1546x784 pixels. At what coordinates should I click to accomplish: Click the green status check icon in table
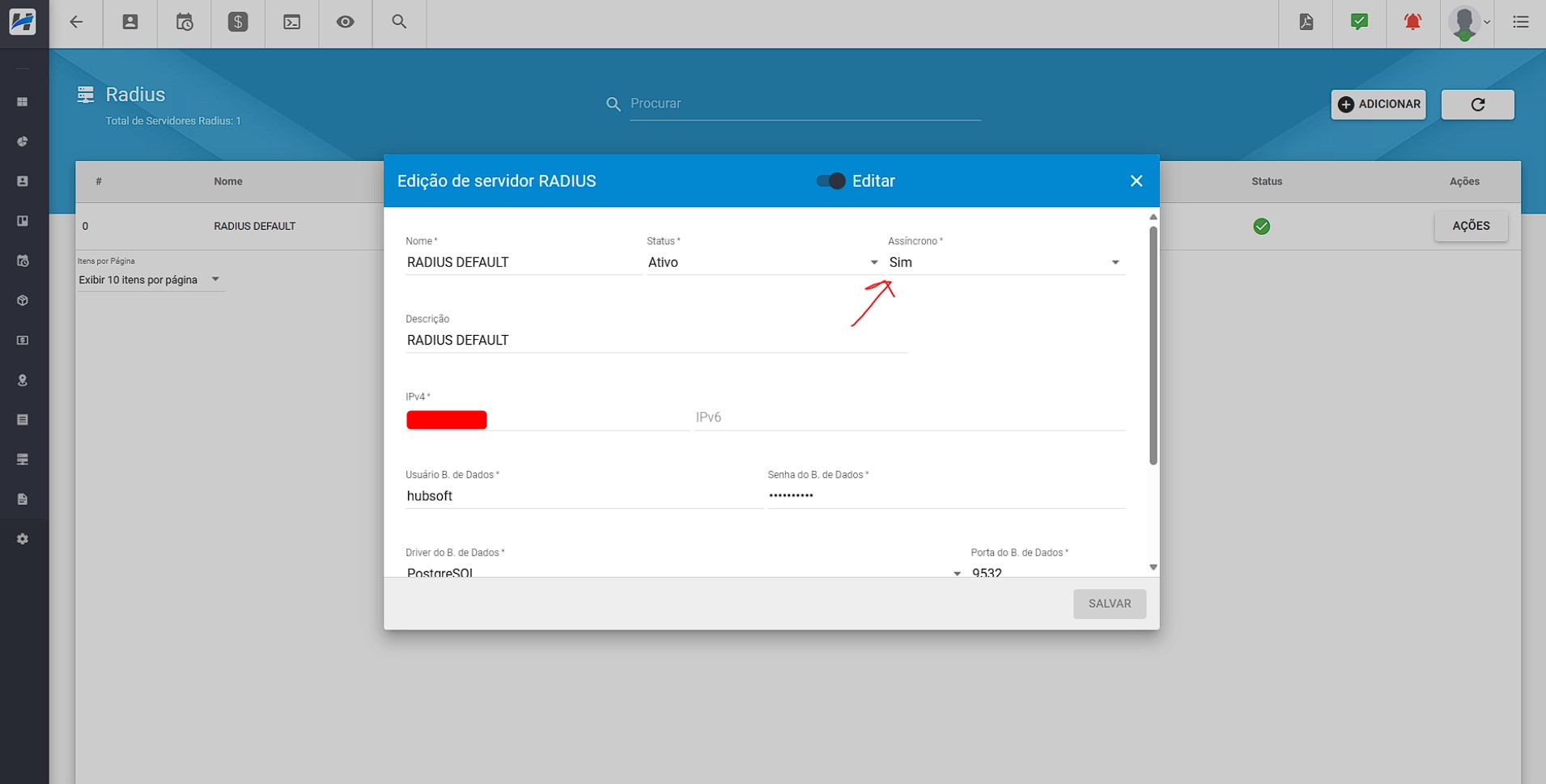click(x=1261, y=227)
